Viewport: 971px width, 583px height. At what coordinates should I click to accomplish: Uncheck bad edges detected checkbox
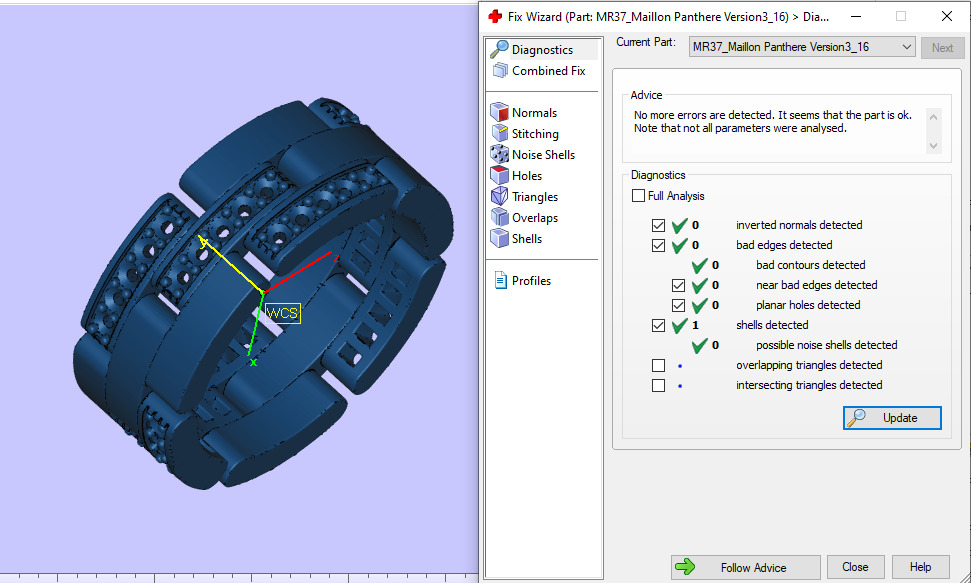658,245
